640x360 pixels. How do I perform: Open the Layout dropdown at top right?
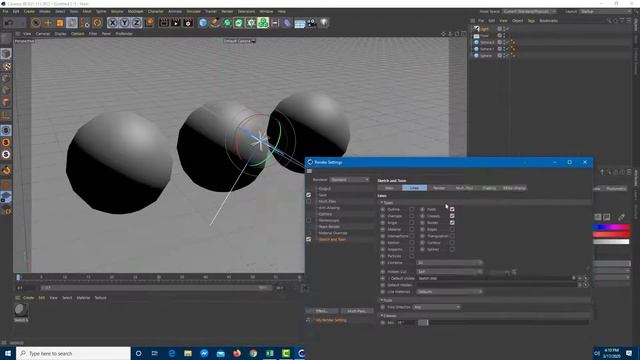point(605,11)
